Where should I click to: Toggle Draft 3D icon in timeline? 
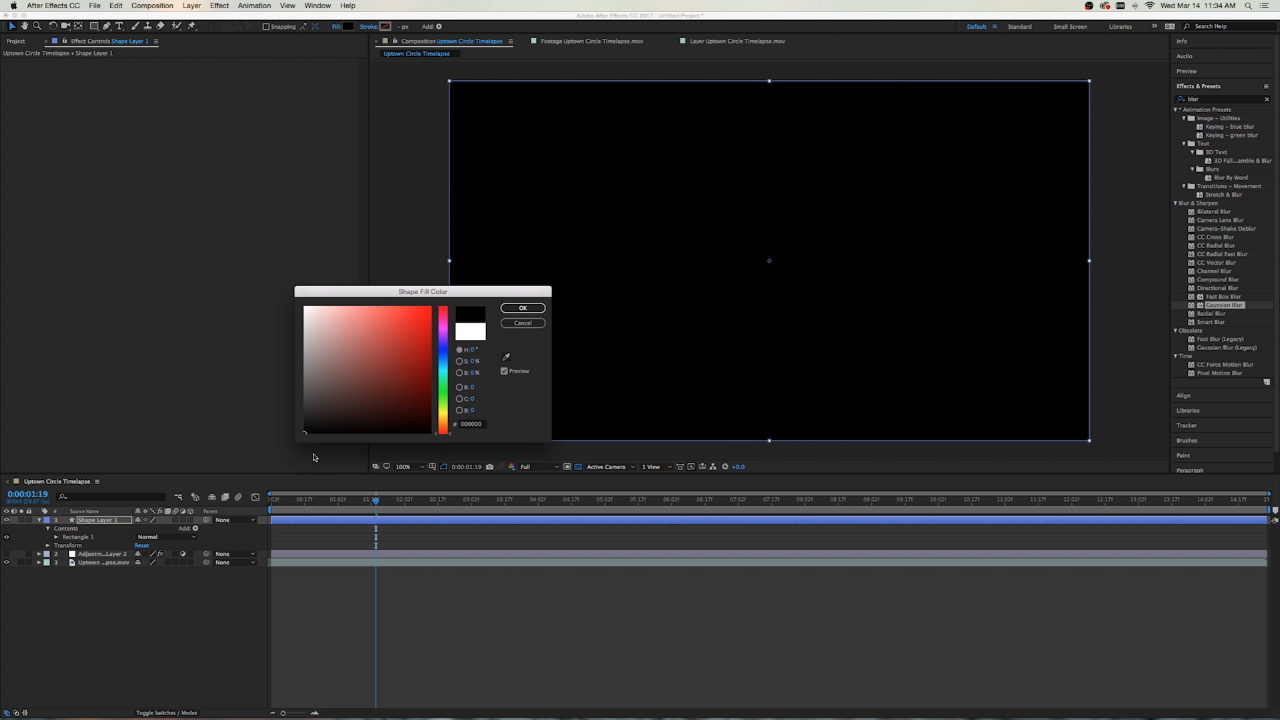pos(195,497)
